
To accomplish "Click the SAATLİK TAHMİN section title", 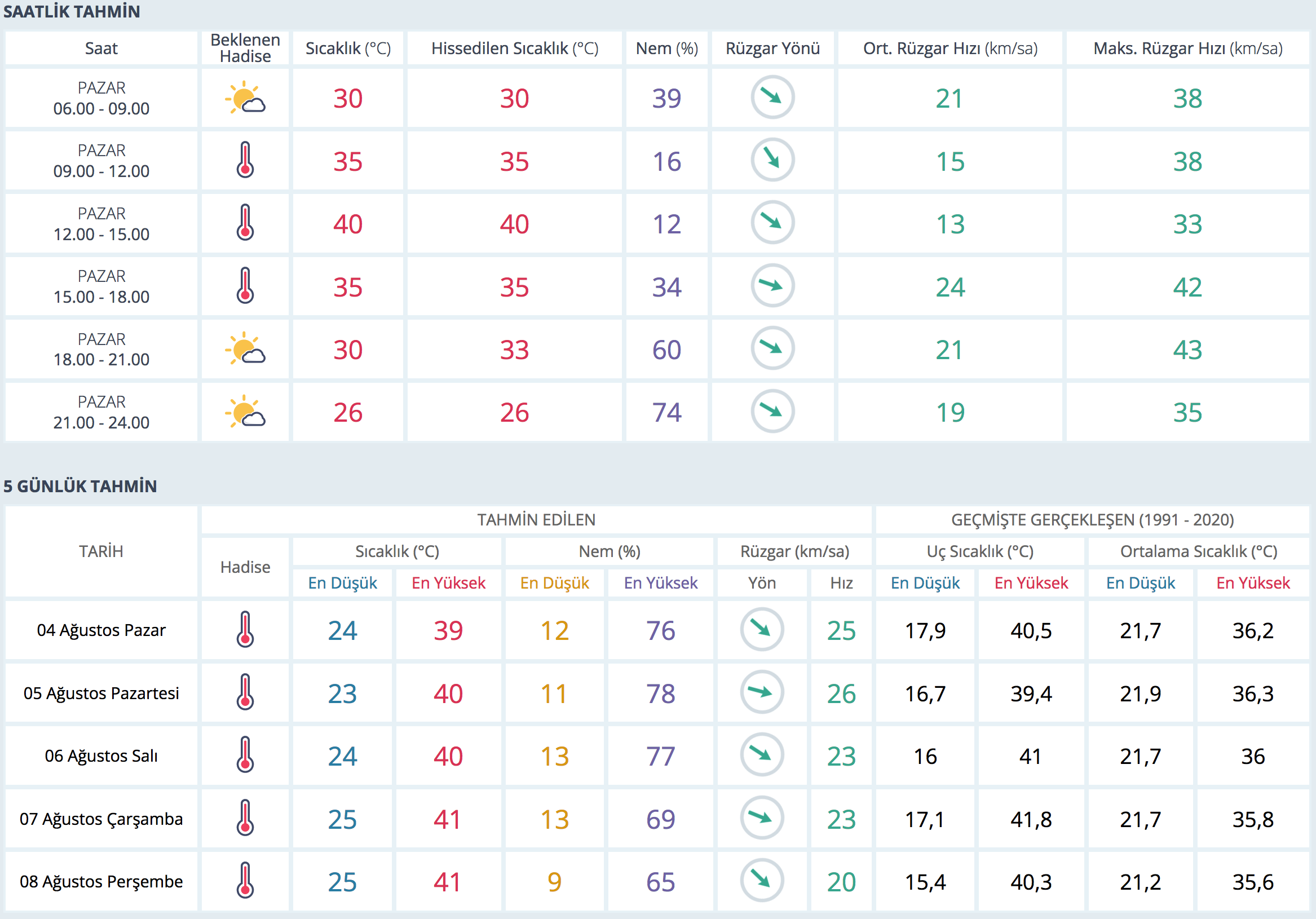I will click(72, 11).
